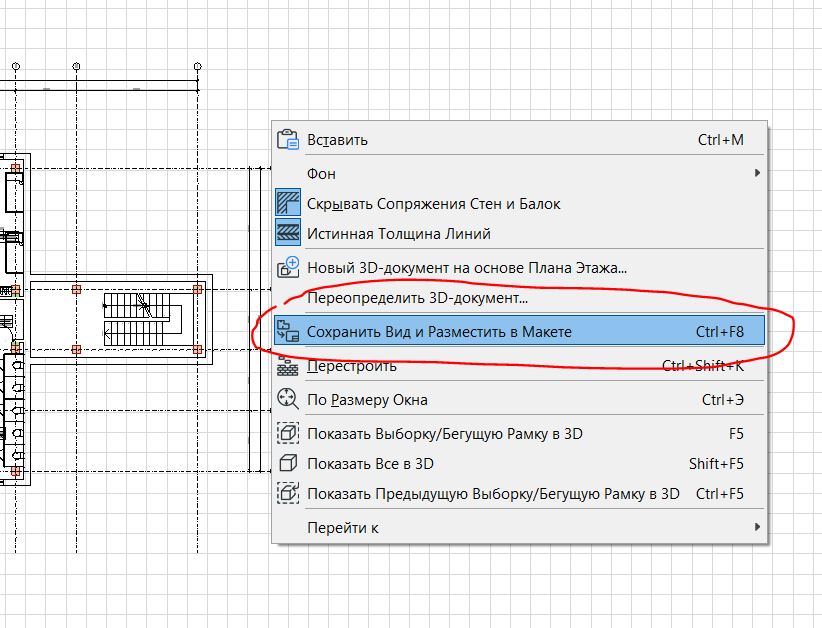Click the staircase in the floor plan
822x628 pixels.
point(143,319)
